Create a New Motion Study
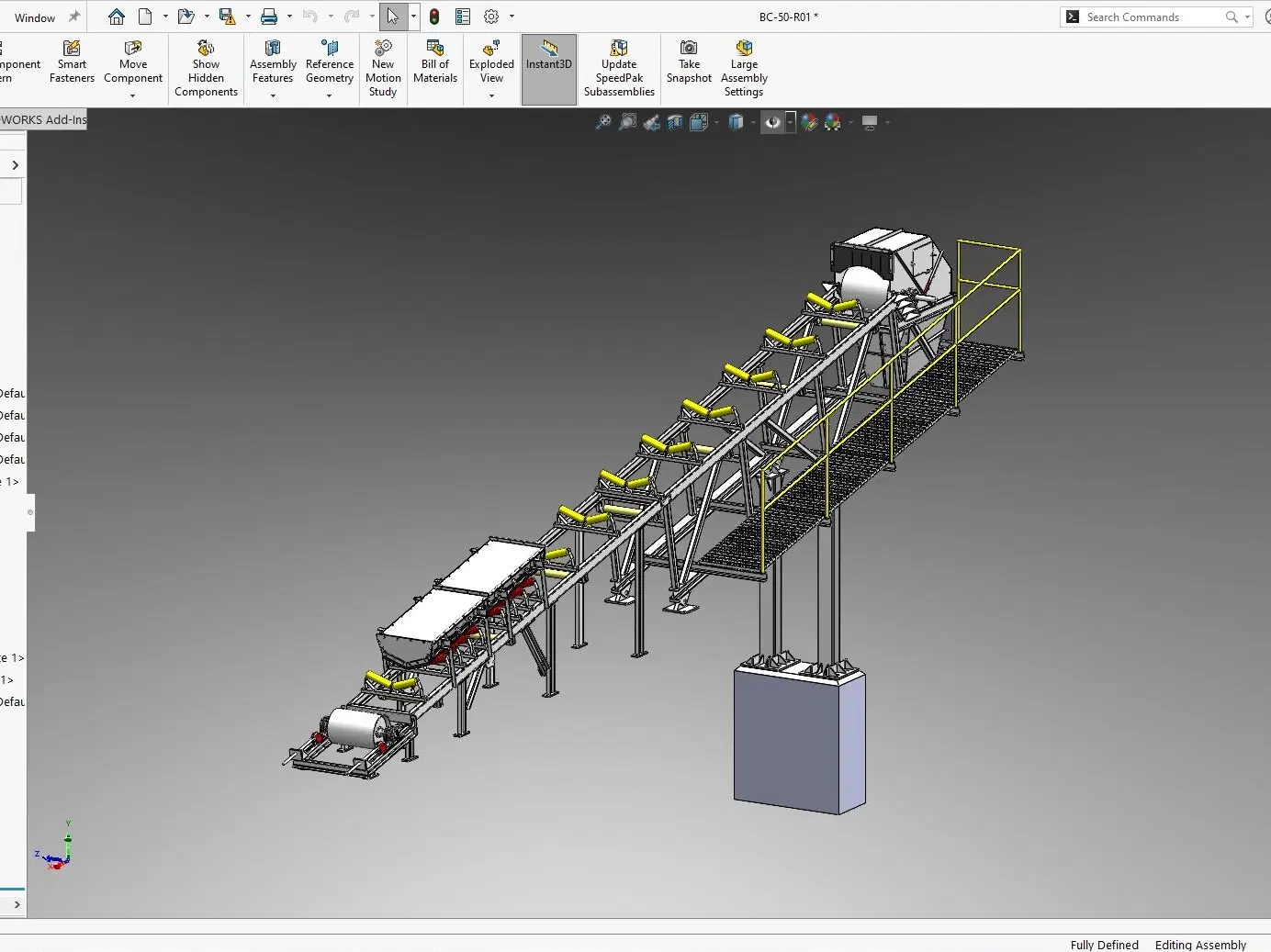 point(383,69)
